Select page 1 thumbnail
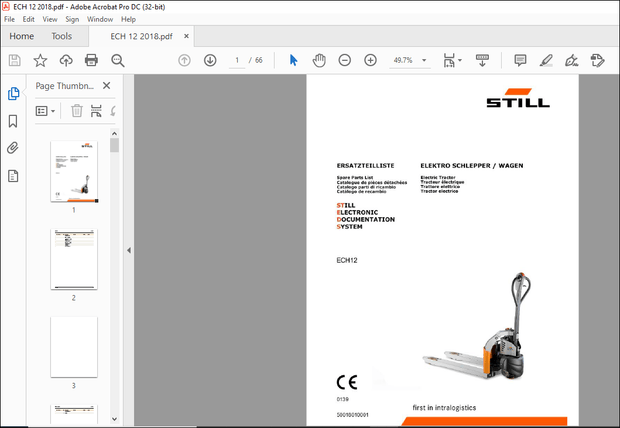 coord(74,171)
